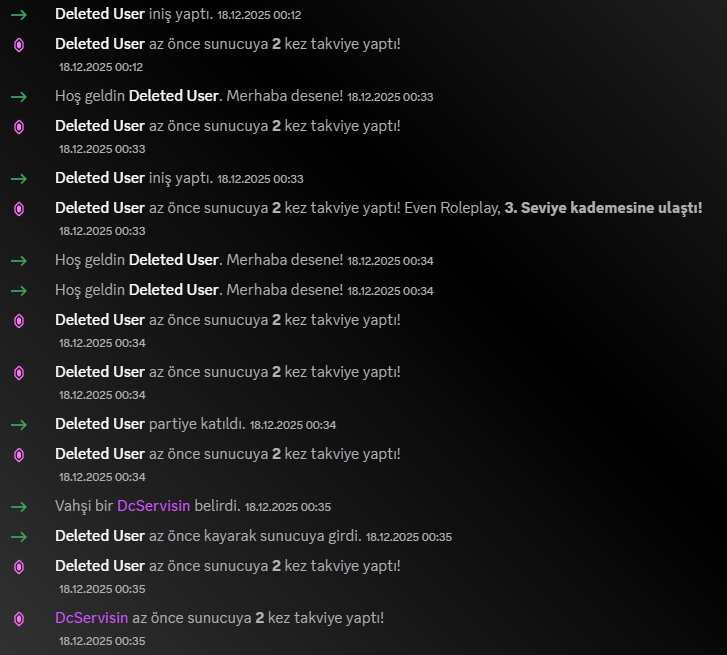Click the green arrow beside the 00:33 "Hoş geldin" message

point(19,97)
